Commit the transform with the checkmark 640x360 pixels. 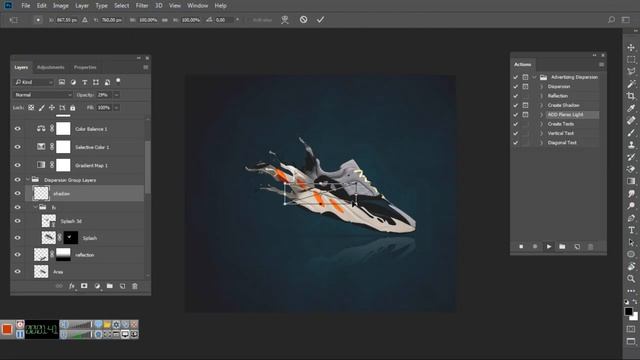pos(320,20)
